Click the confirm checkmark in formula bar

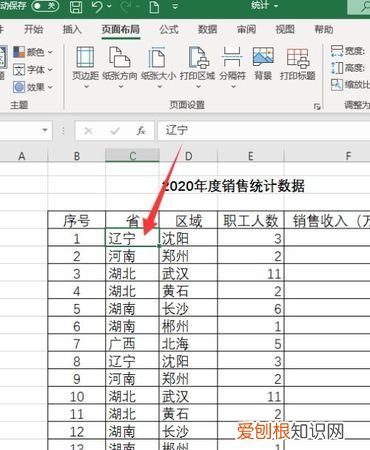tap(115, 131)
